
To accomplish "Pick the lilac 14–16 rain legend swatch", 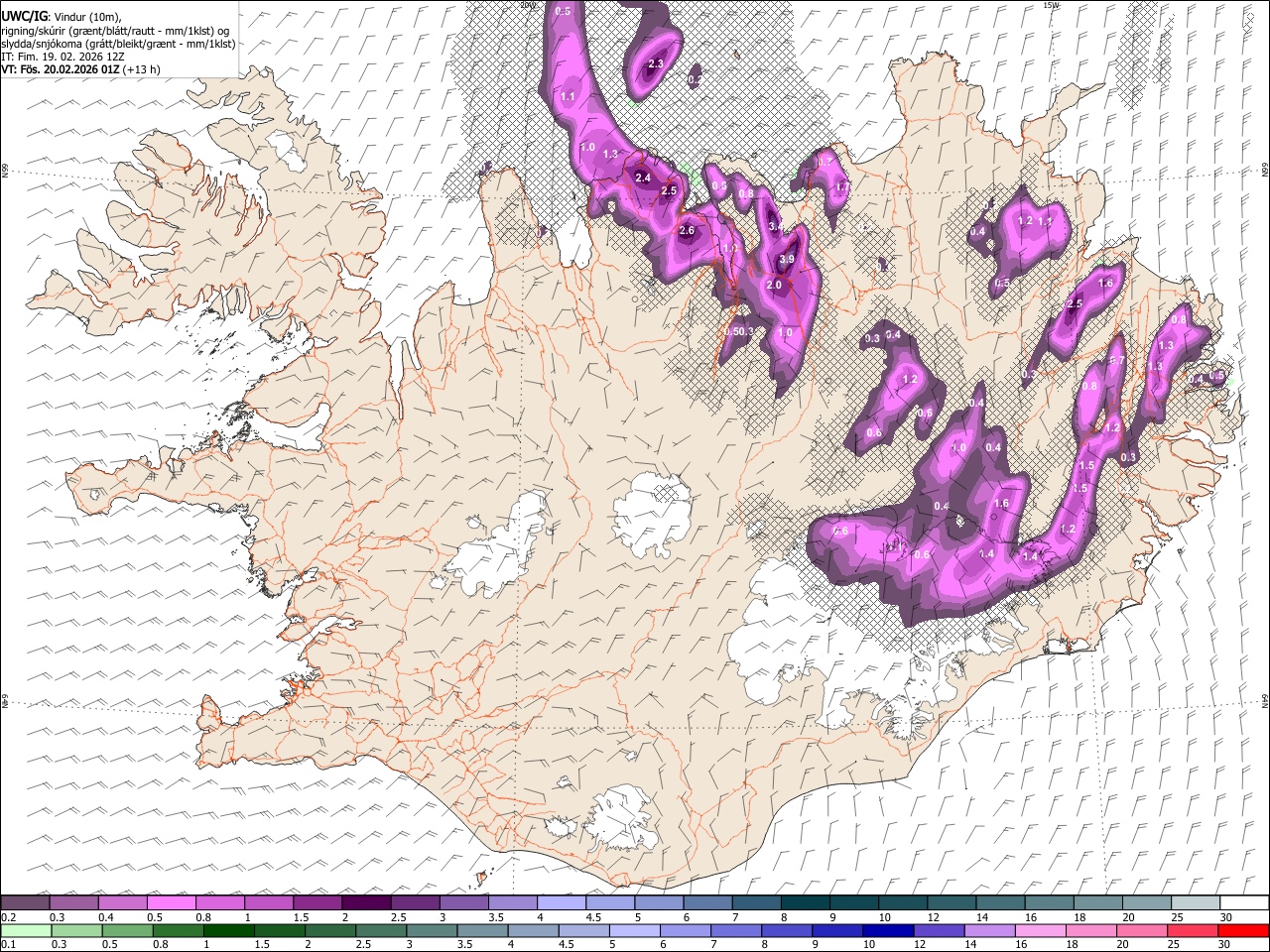I will [x=991, y=930].
